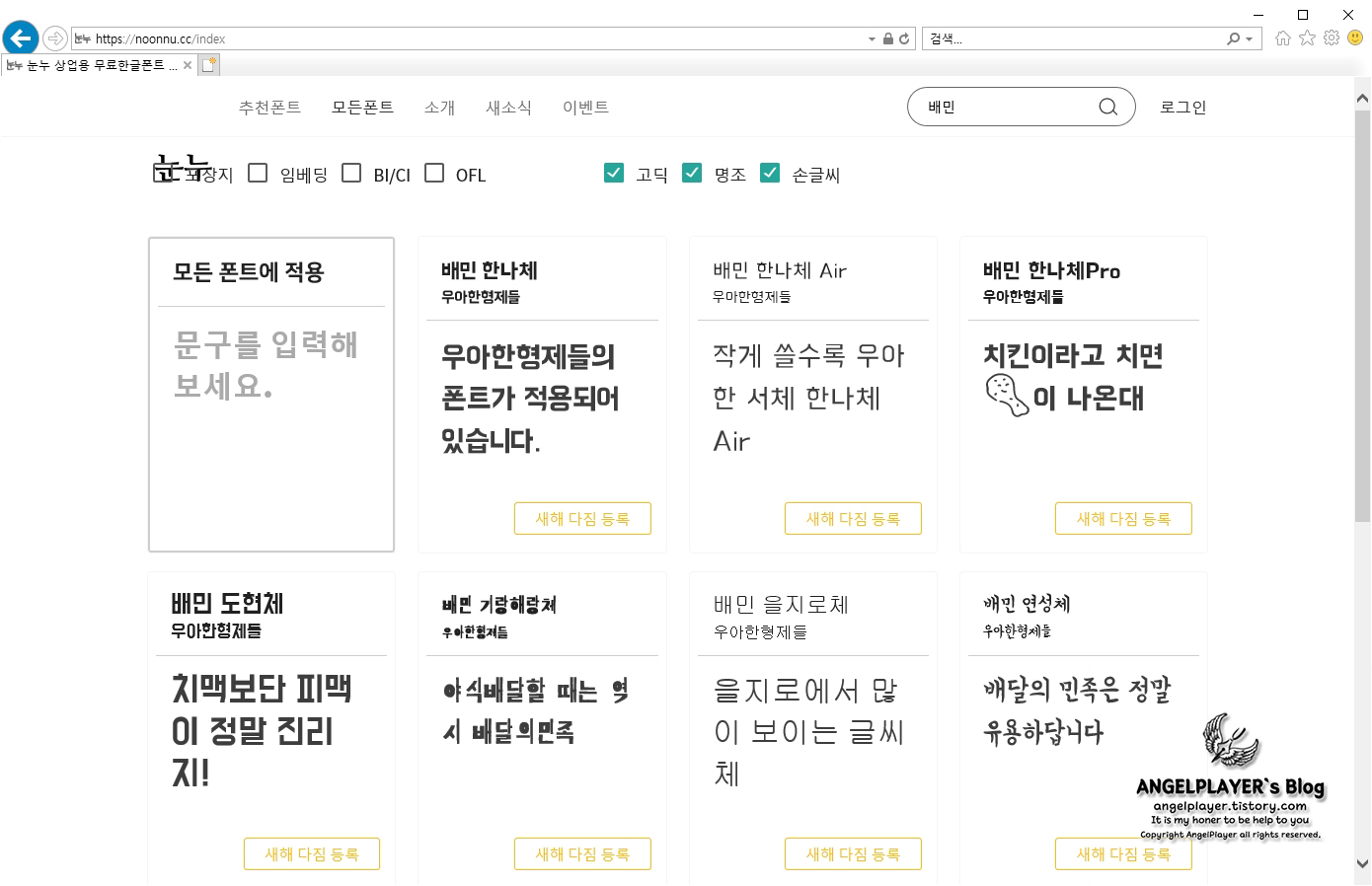The width and height of the screenshot is (1372, 886).
Task: Toggle the OFL checkbox
Action: point(434,173)
